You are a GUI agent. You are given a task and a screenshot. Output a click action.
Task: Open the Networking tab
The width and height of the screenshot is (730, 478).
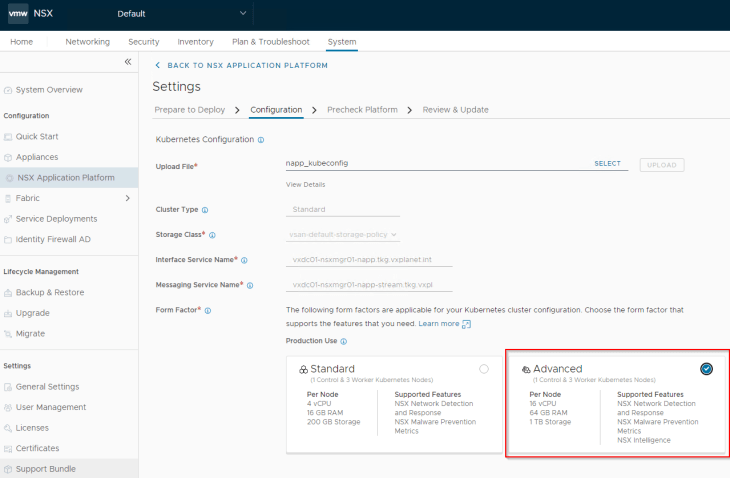pyautogui.click(x=88, y=42)
